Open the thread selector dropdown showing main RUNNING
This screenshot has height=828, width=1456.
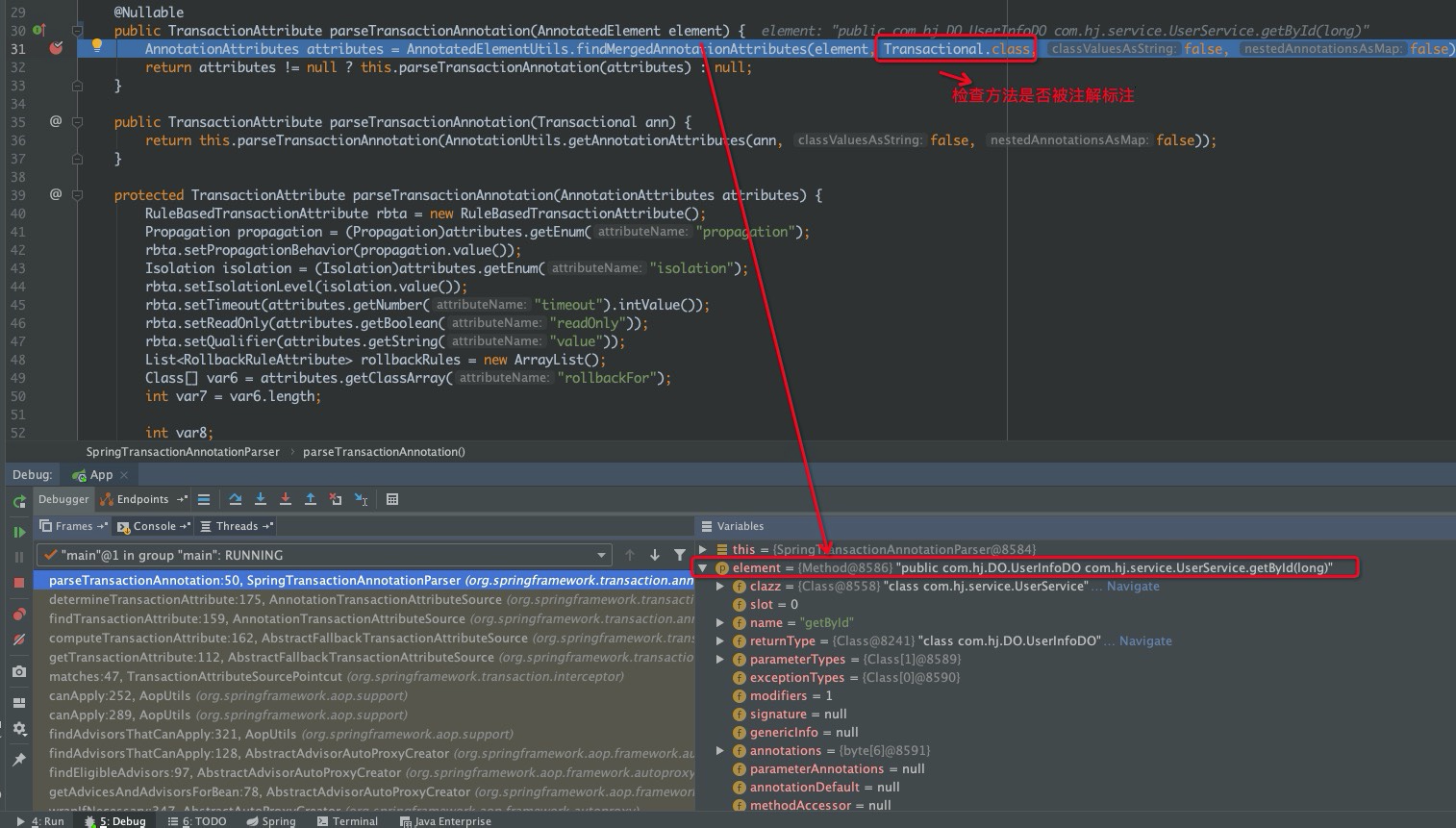tap(323, 555)
